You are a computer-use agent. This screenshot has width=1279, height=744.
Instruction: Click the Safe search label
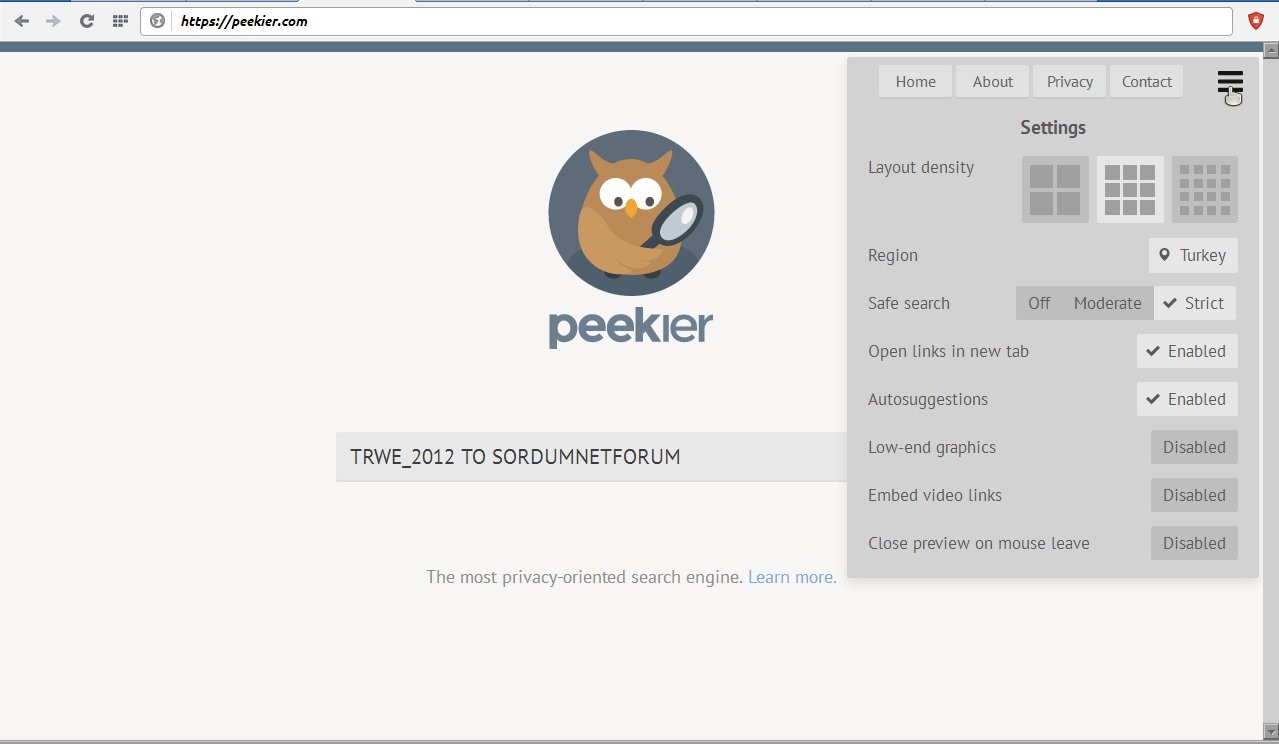pos(909,303)
